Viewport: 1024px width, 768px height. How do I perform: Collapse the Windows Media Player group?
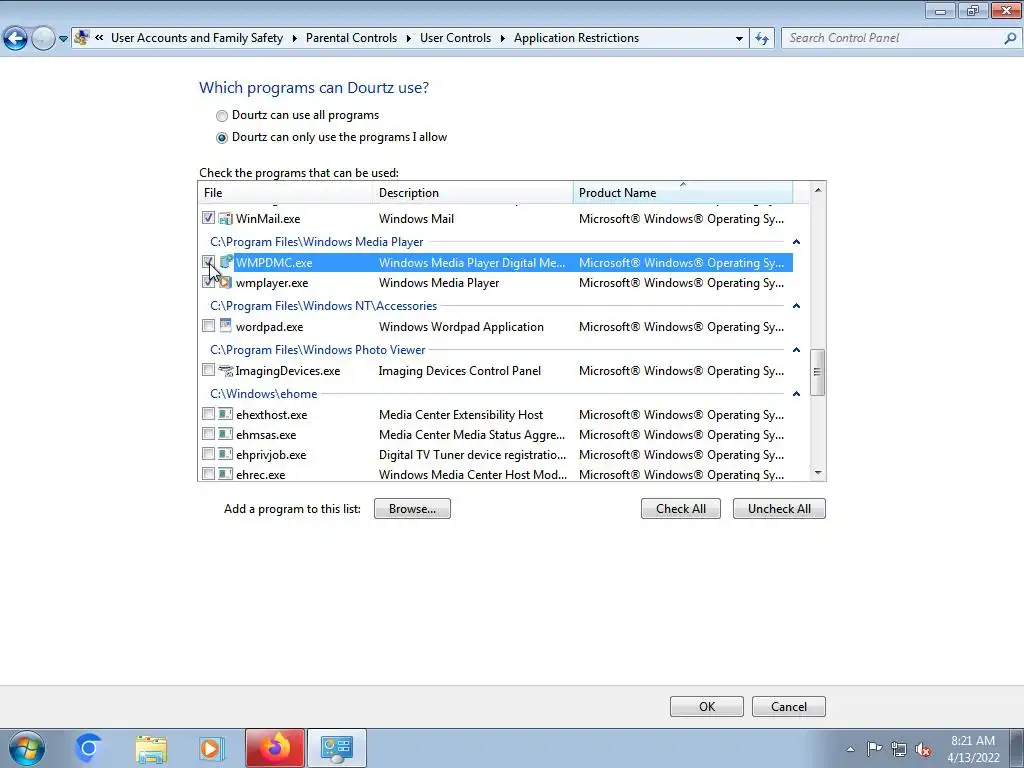(796, 242)
